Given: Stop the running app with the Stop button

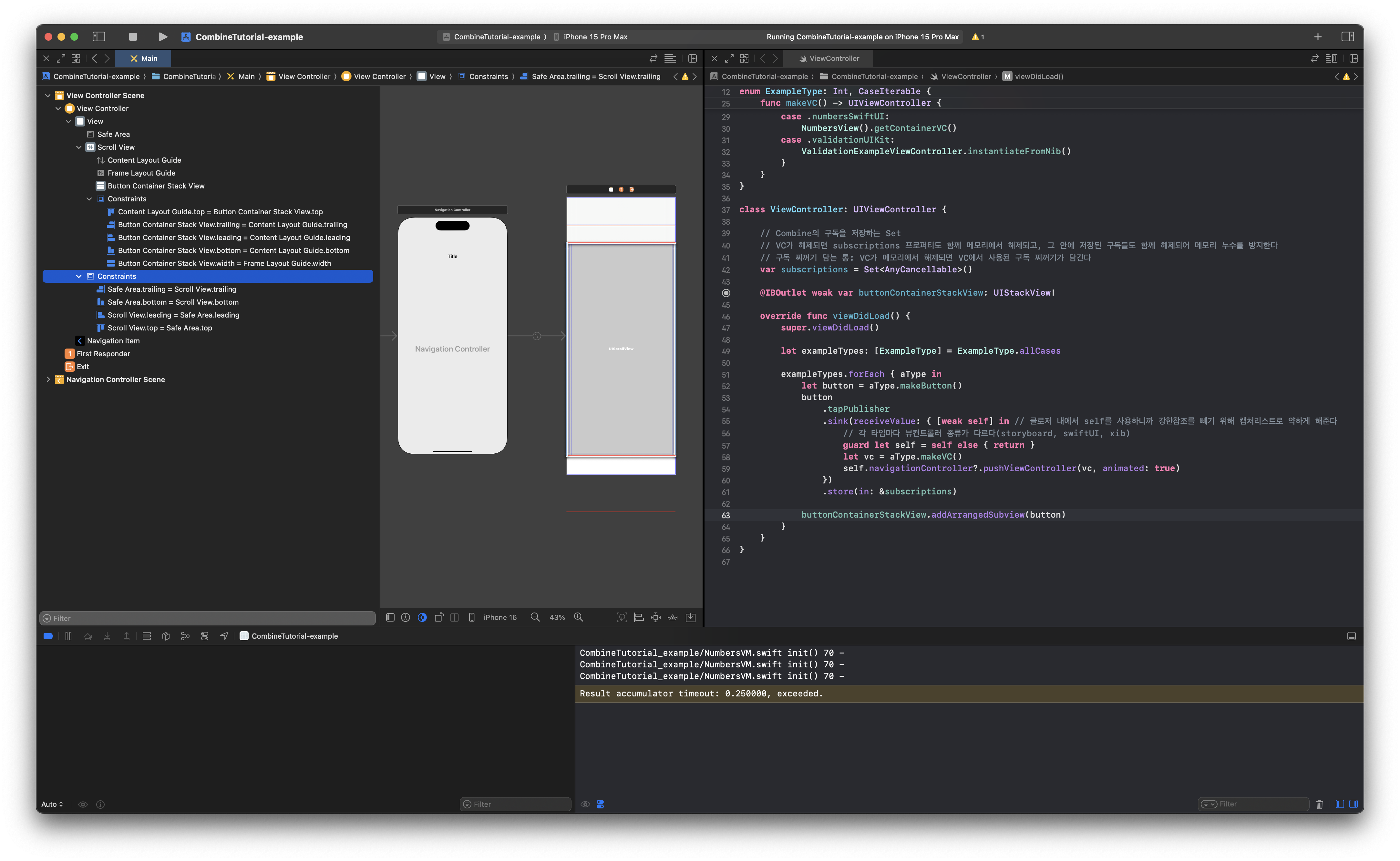Looking at the screenshot, I should [133, 36].
